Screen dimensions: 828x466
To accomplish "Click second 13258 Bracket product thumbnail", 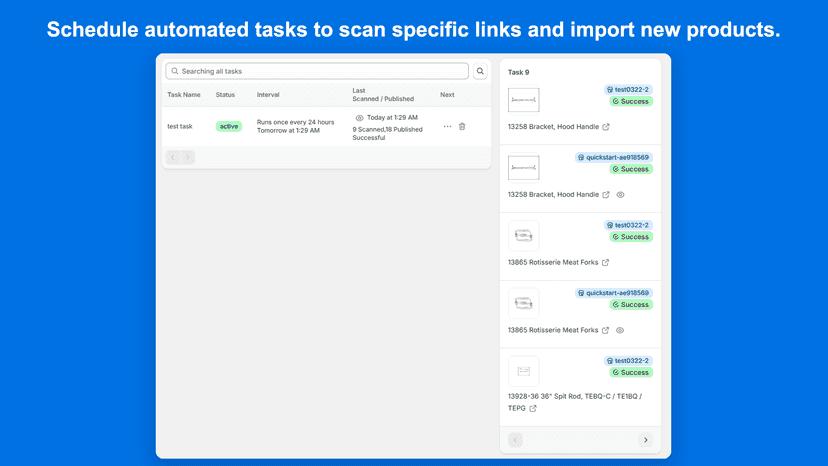I will click(x=523, y=167).
